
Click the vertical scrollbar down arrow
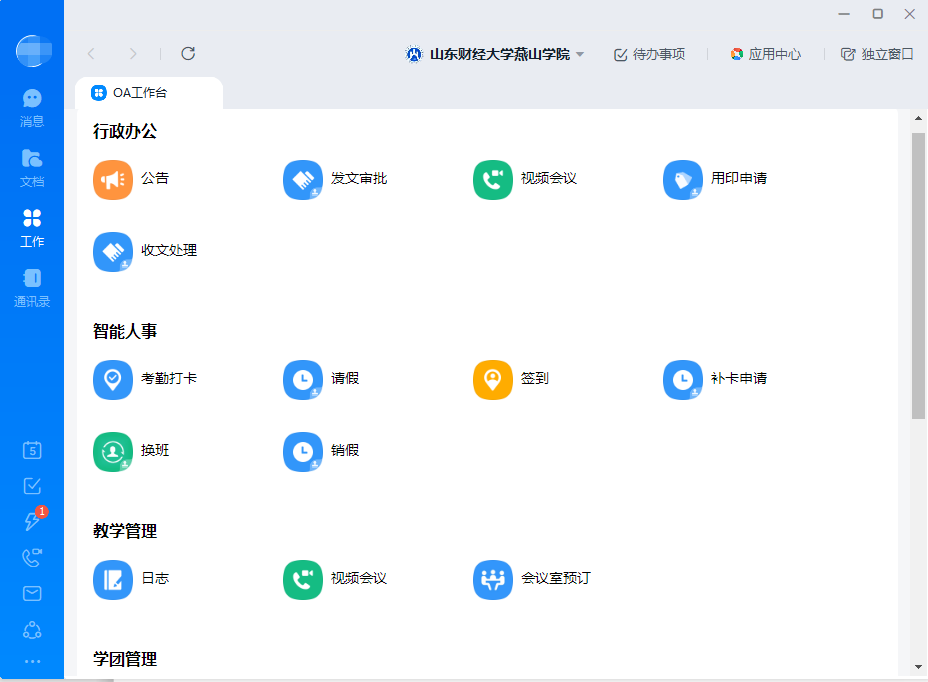(x=918, y=667)
